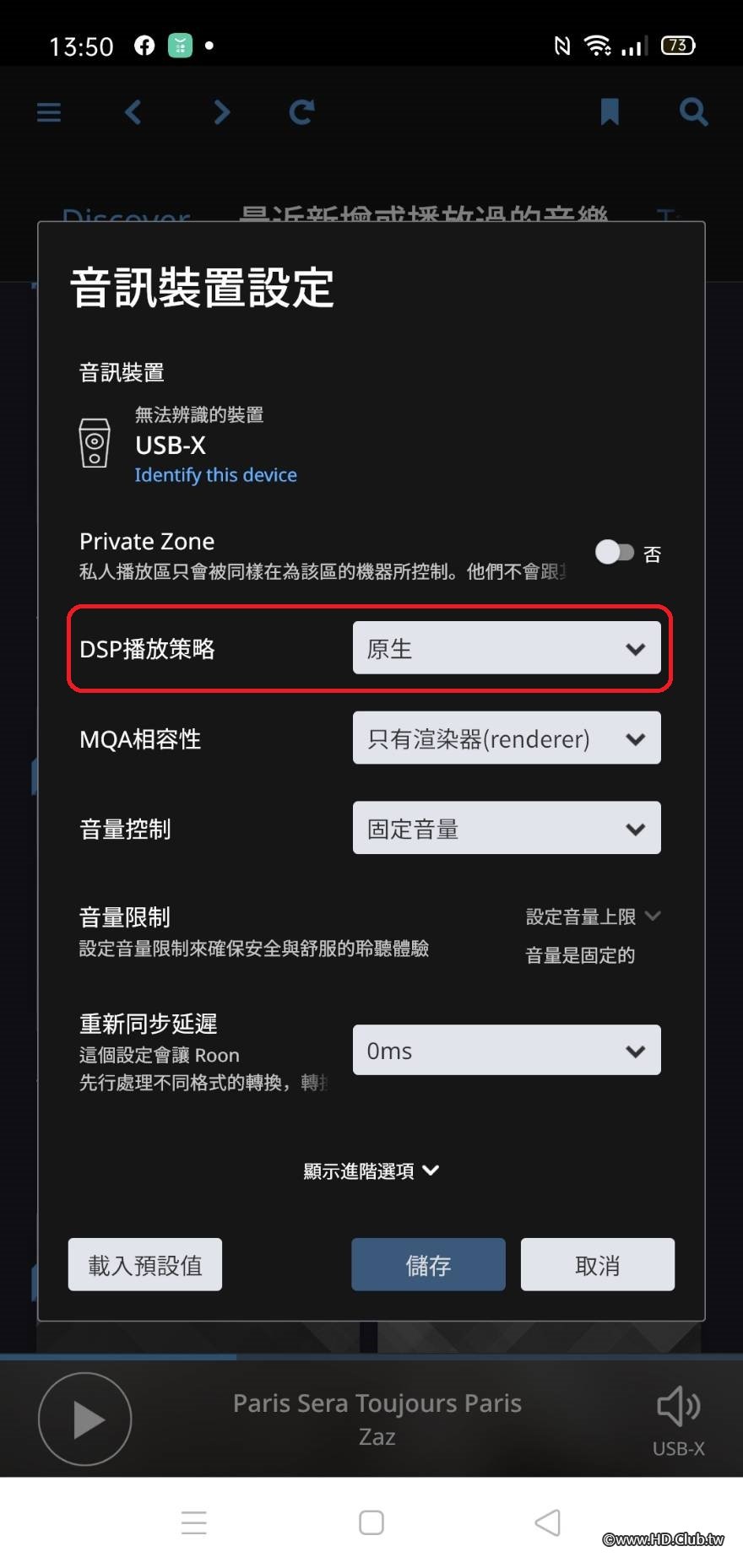743x1568 pixels.
Task: Go forward with the right arrow icon
Action: click(221, 112)
